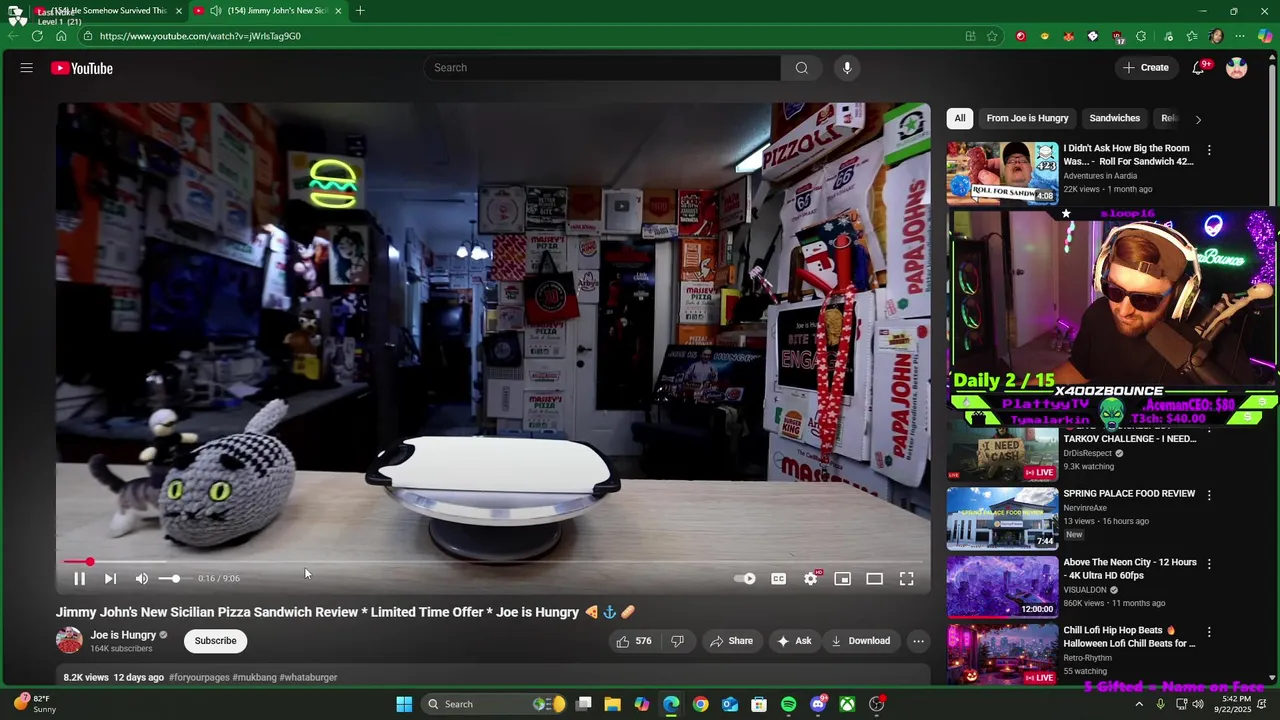The height and width of the screenshot is (720, 1280).
Task: Mute the video speaker icon
Action: pyautogui.click(x=142, y=578)
